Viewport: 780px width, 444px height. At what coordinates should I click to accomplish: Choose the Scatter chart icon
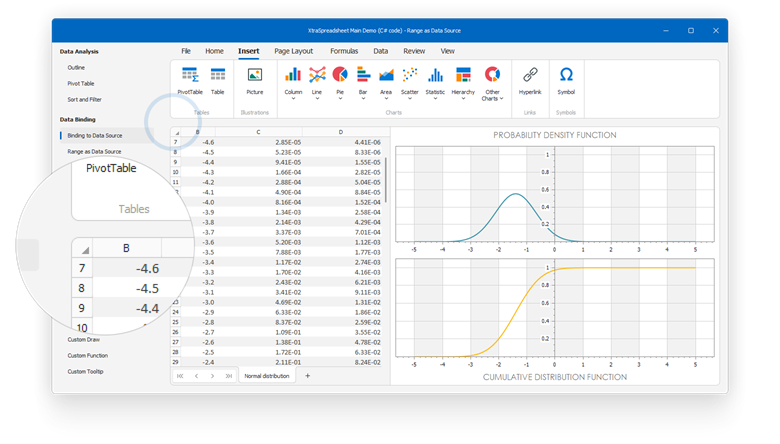pyautogui.click(x=410, y=83)
